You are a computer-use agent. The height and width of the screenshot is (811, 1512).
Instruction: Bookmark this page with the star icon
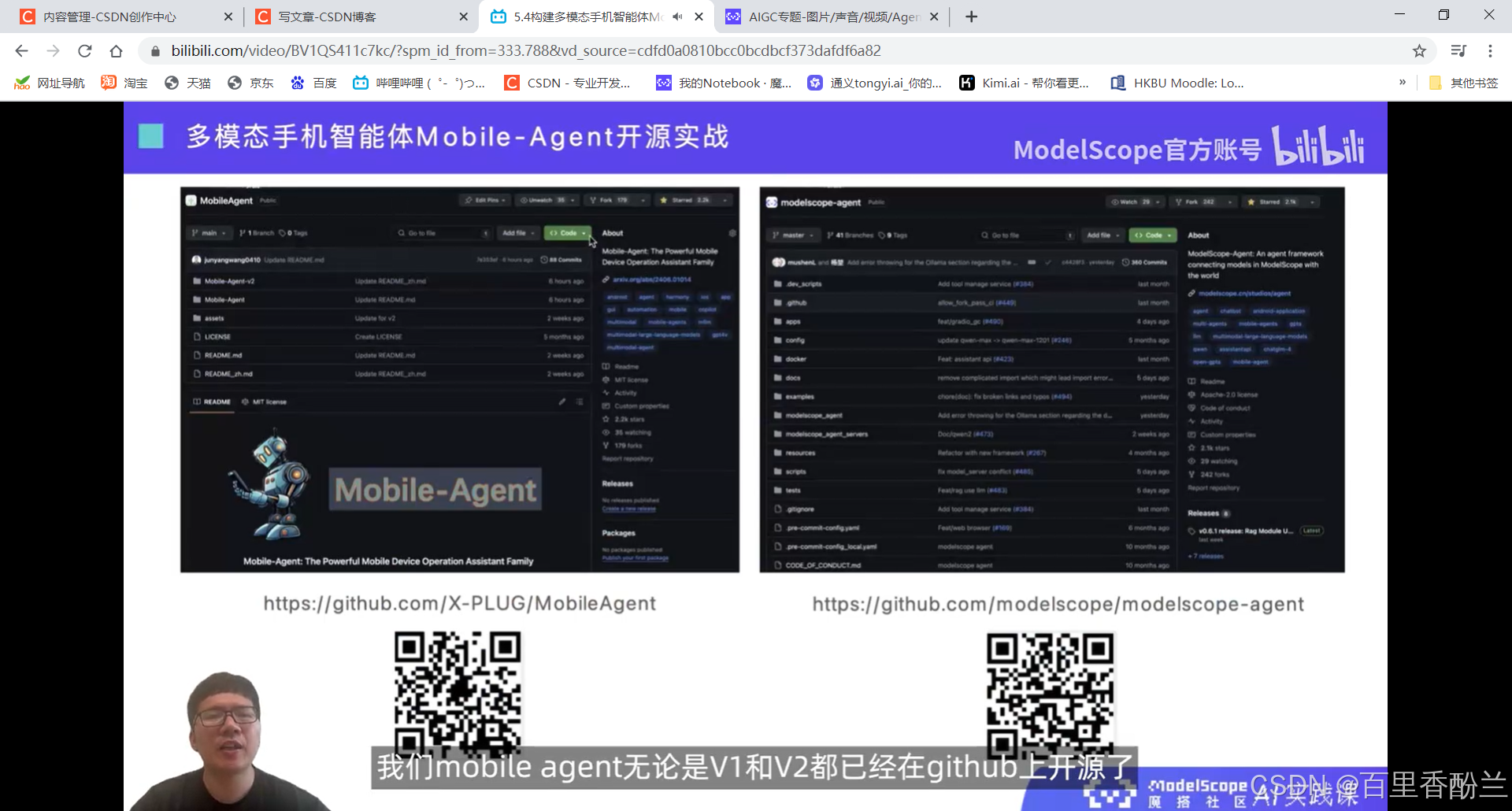1419,51
